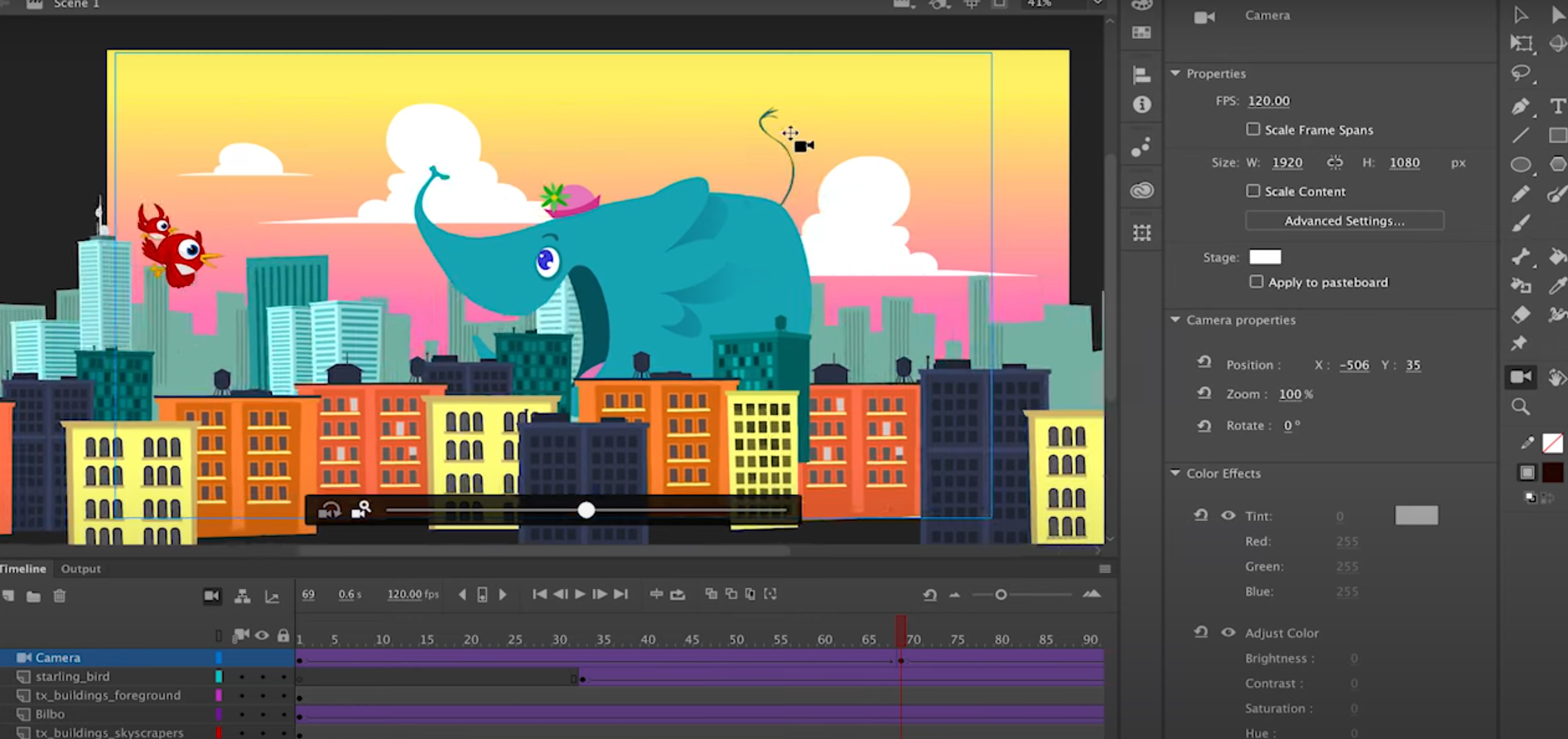Image resolution: width=1568 pixels, height=739 pixels.
Task: Toggle add camera button in timeline
Action: point(212,596)
